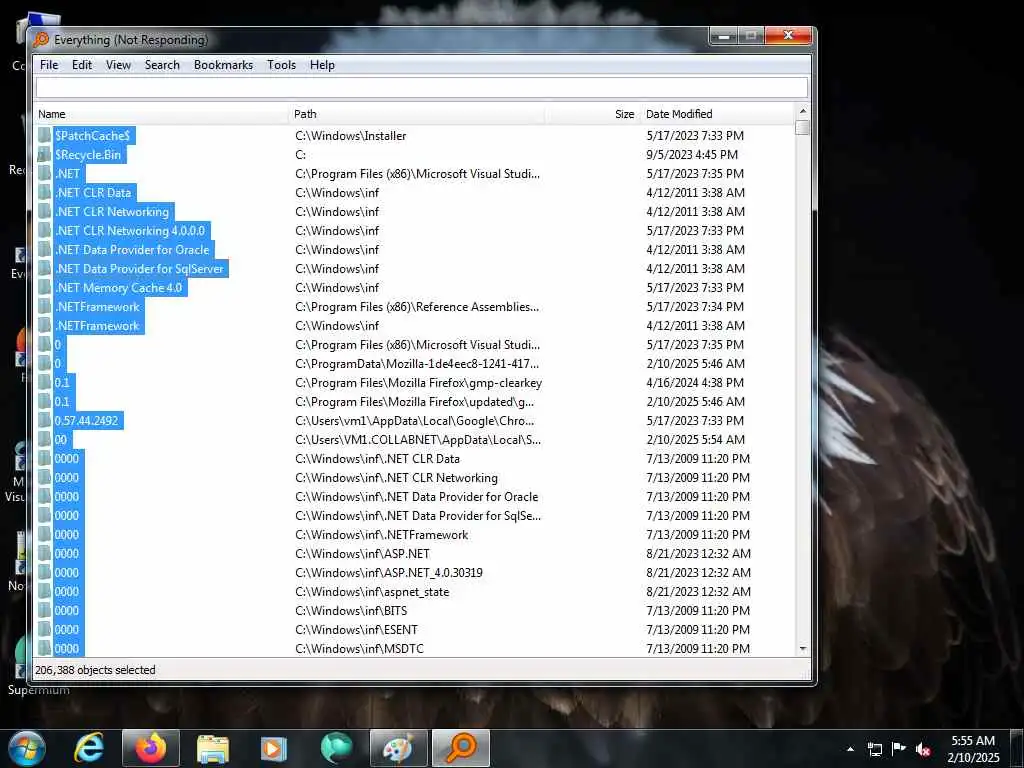
Task: Open the Bookmarks menu
Action: coord(223,65)
